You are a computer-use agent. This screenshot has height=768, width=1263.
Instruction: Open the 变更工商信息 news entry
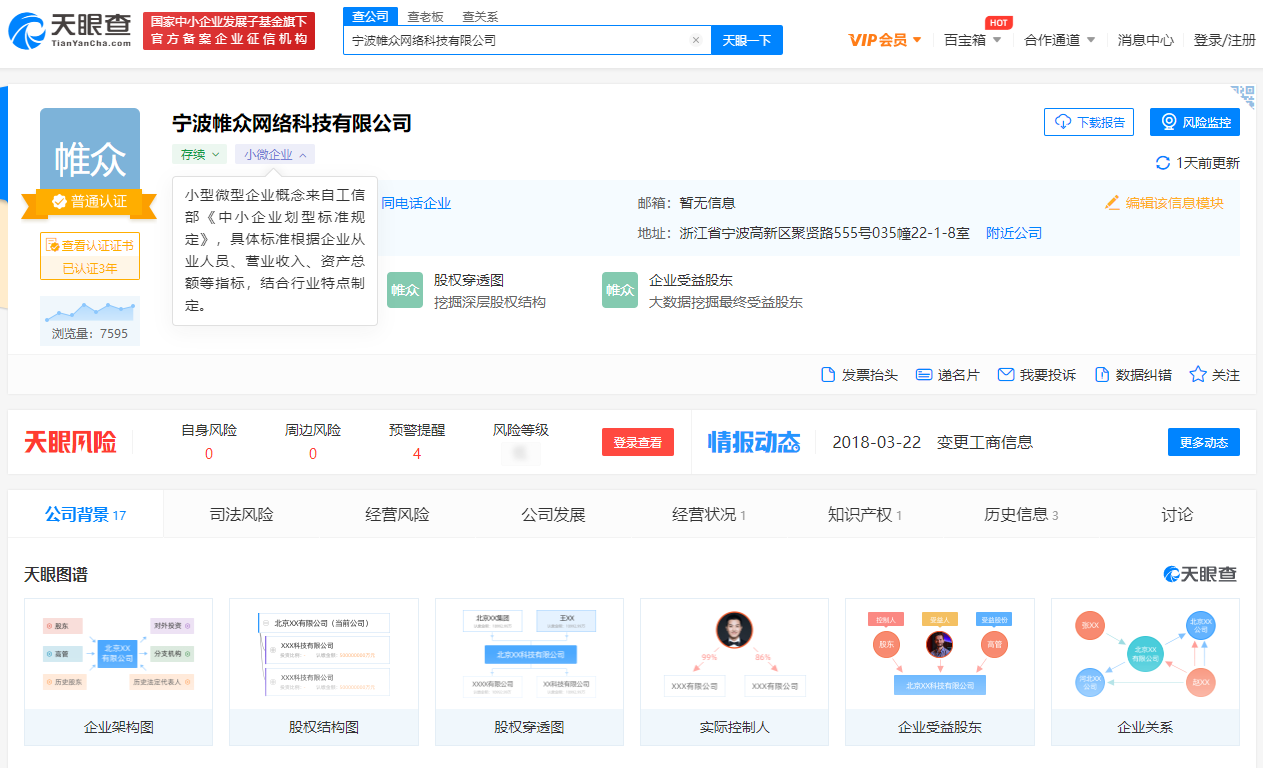[x=985, y=442]
